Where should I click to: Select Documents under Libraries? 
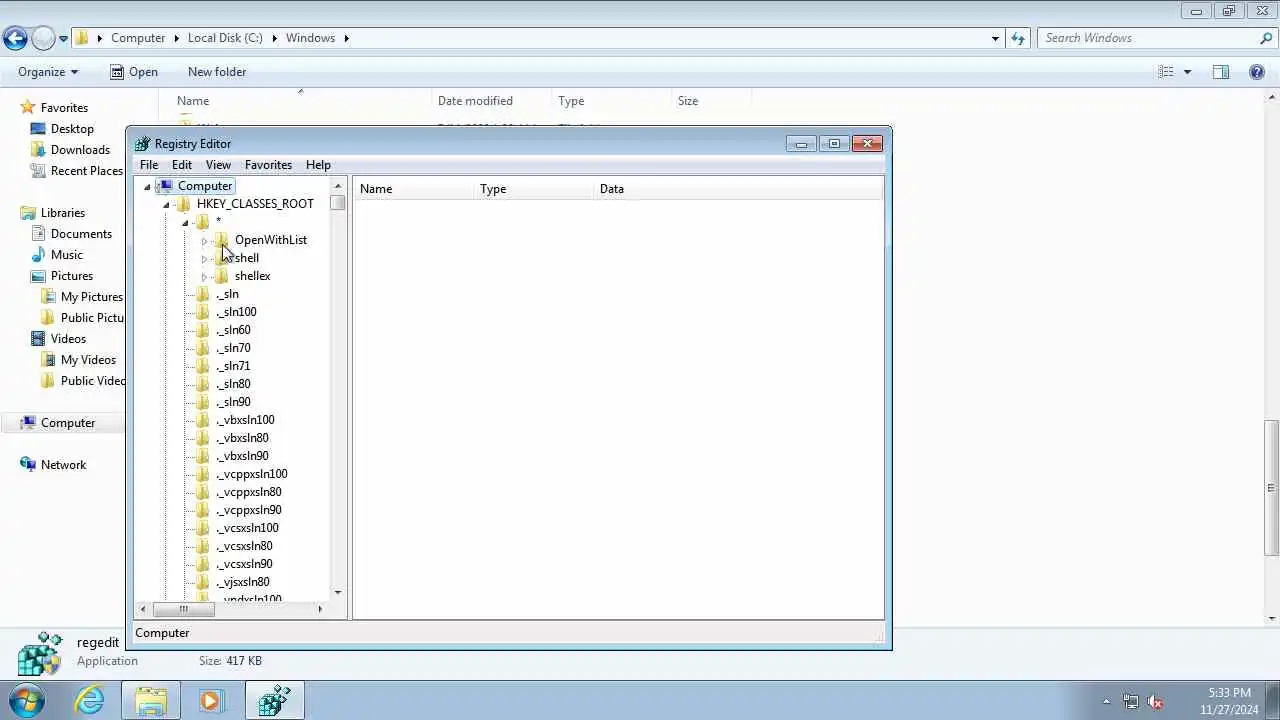[x=81, y=234]
